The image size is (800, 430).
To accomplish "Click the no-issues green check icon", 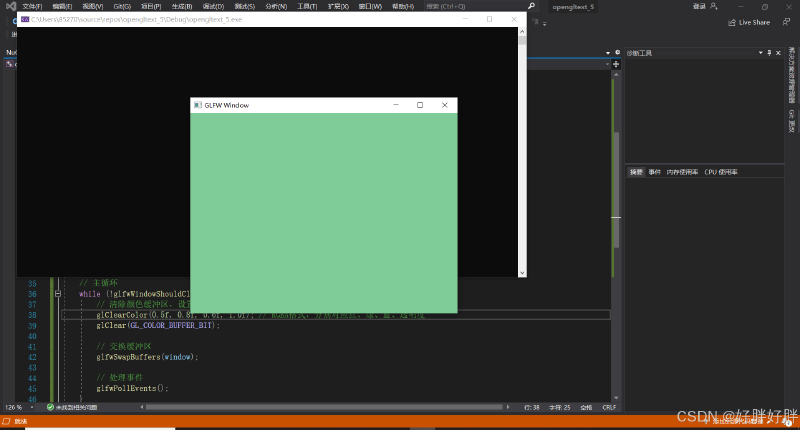I will 50,407.
